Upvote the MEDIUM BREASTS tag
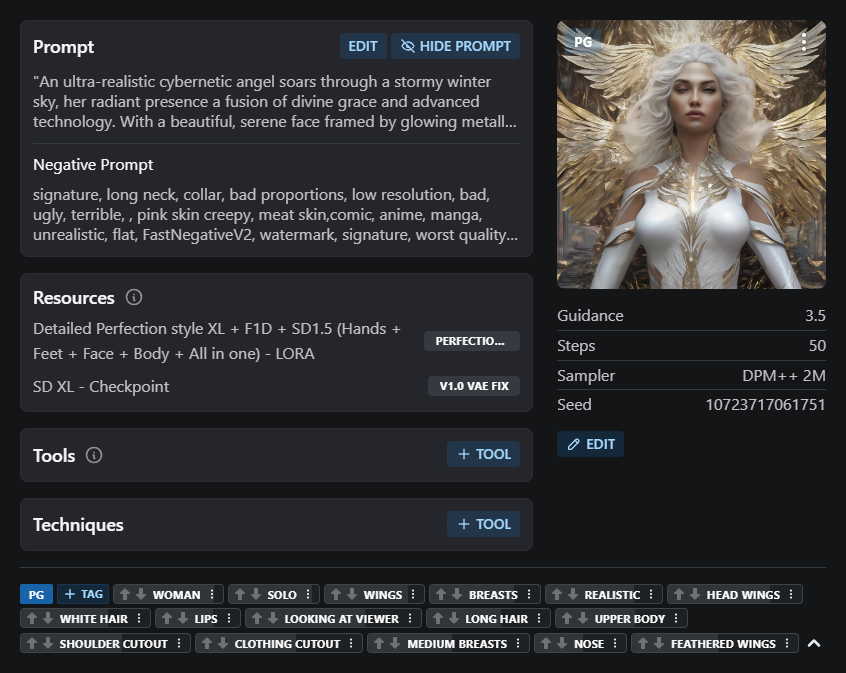Image resolution: width=846 pixels, height=673 pixels. pos(379,643)
